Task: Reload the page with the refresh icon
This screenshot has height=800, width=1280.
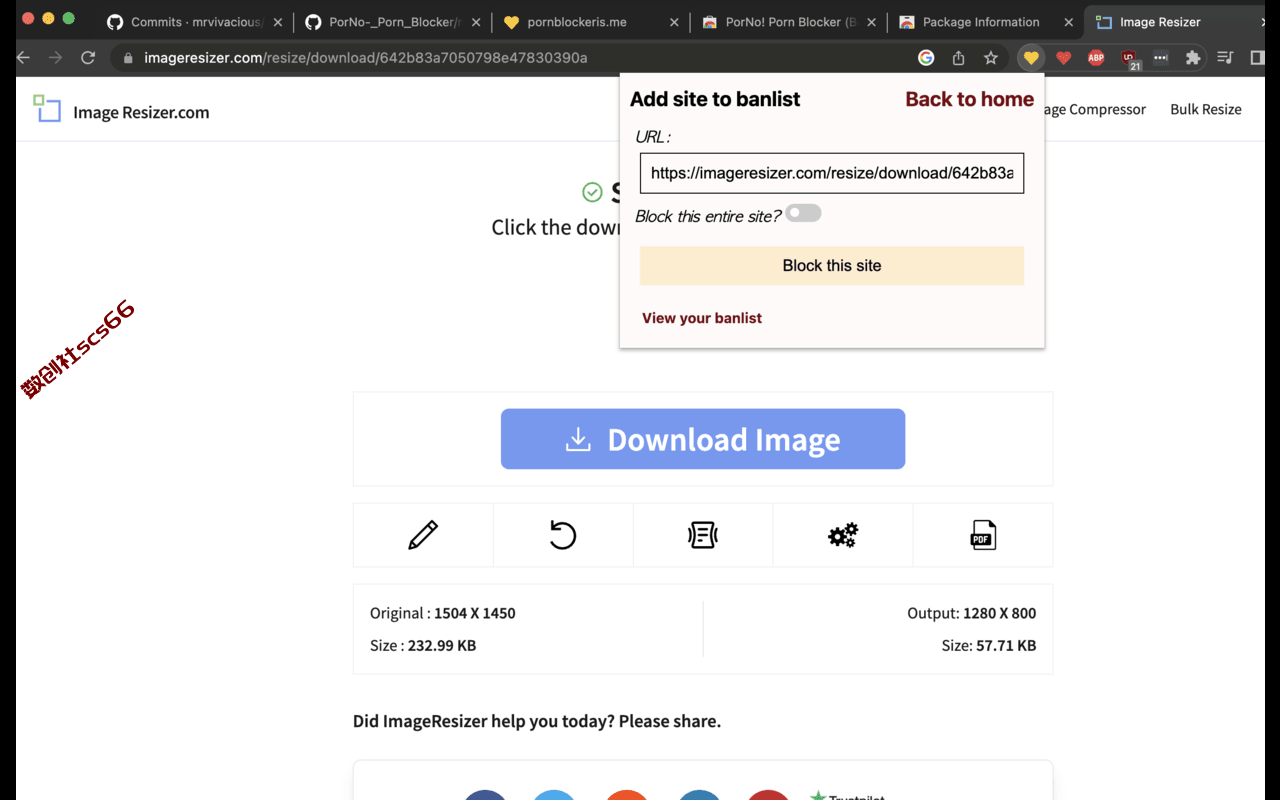Action: [x=88, y=58]
